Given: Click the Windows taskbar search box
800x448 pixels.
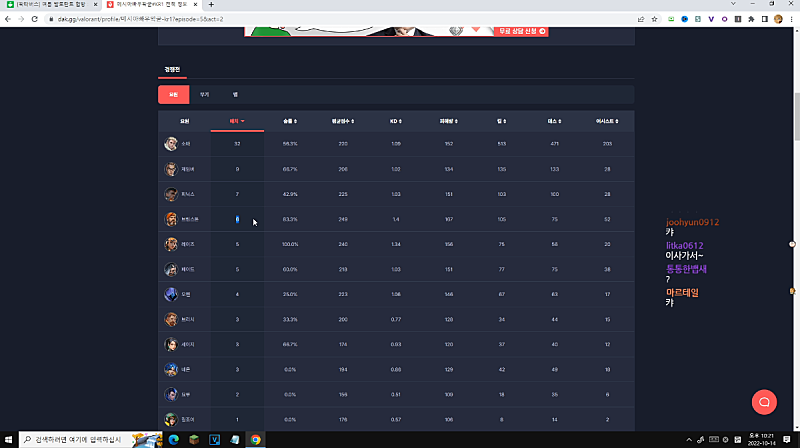Looking at the screenshot, I should [91, 439].
